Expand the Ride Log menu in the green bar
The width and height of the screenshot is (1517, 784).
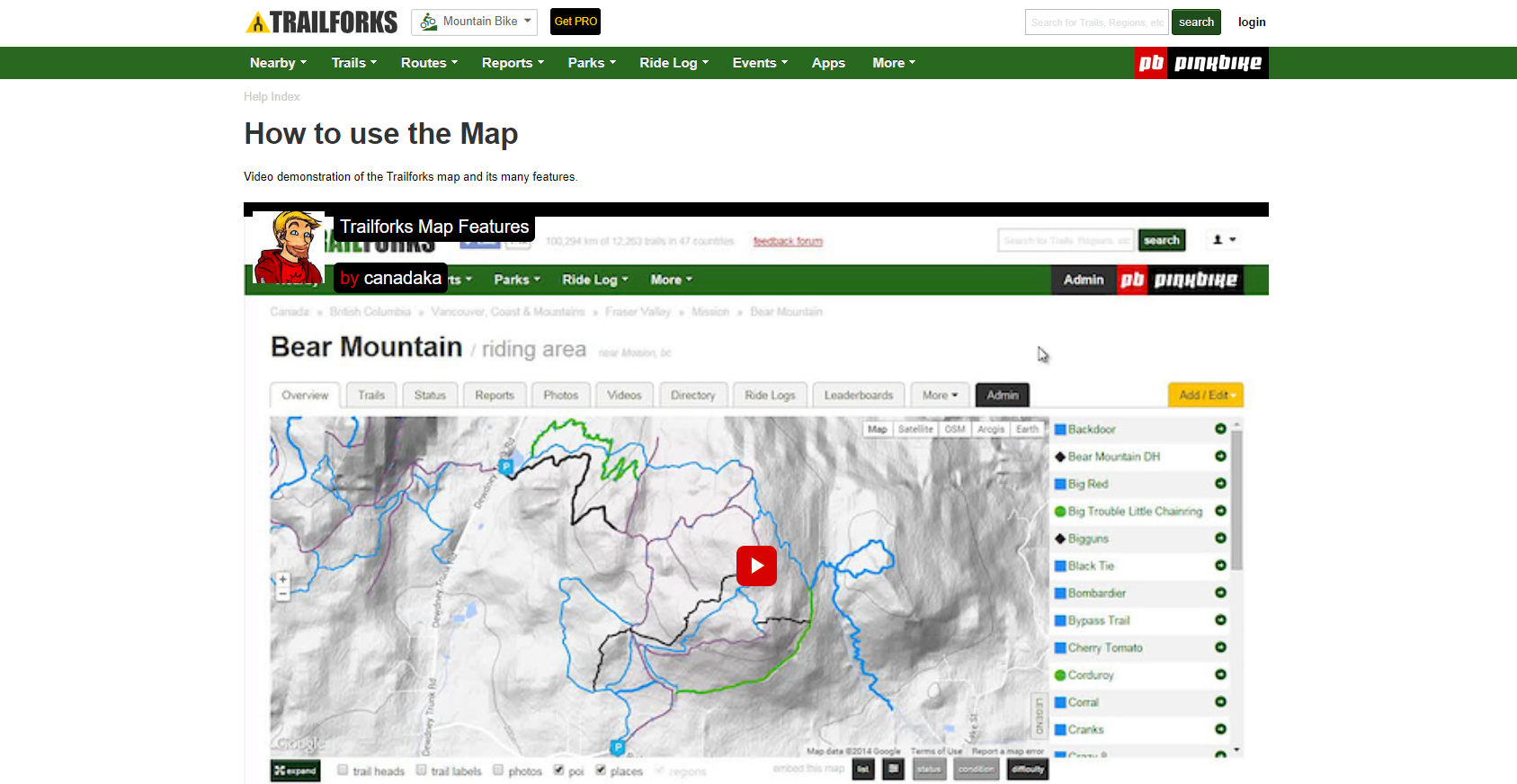674,63
